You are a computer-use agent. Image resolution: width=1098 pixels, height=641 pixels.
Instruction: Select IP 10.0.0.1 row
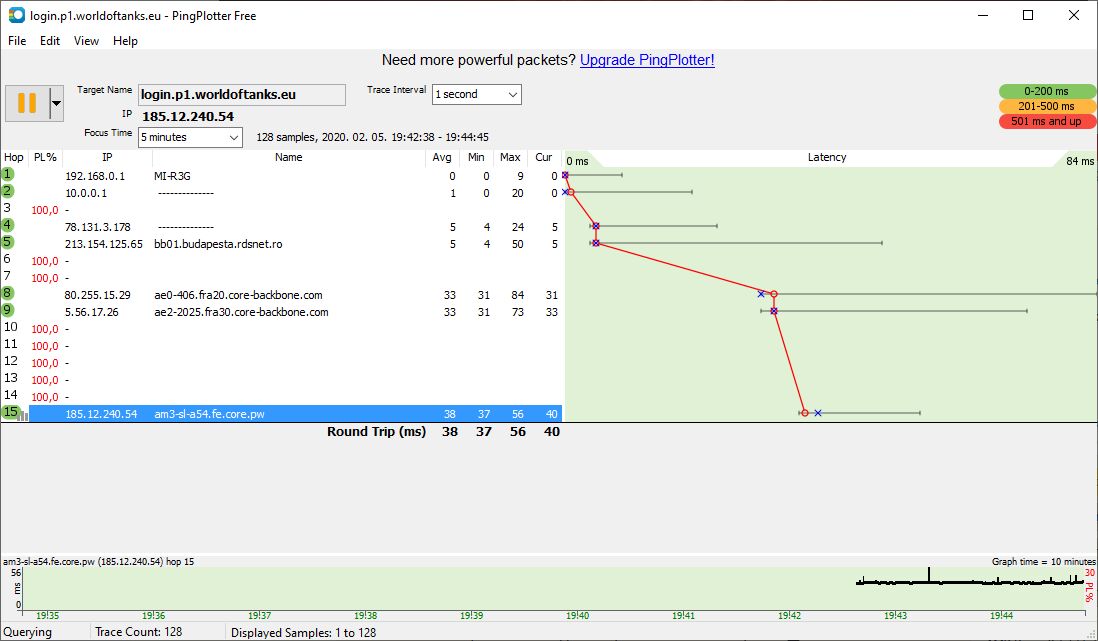coord(86,193)
